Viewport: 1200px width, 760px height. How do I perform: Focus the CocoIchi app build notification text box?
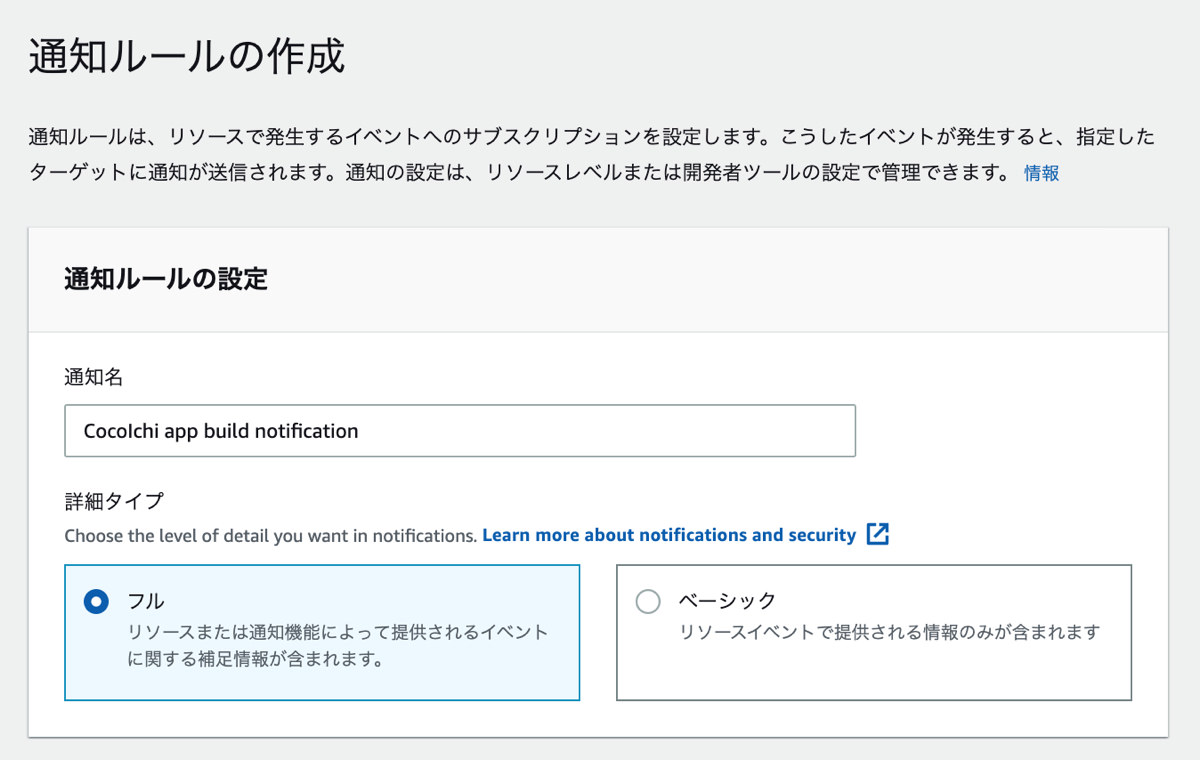(x=460, y=430)
